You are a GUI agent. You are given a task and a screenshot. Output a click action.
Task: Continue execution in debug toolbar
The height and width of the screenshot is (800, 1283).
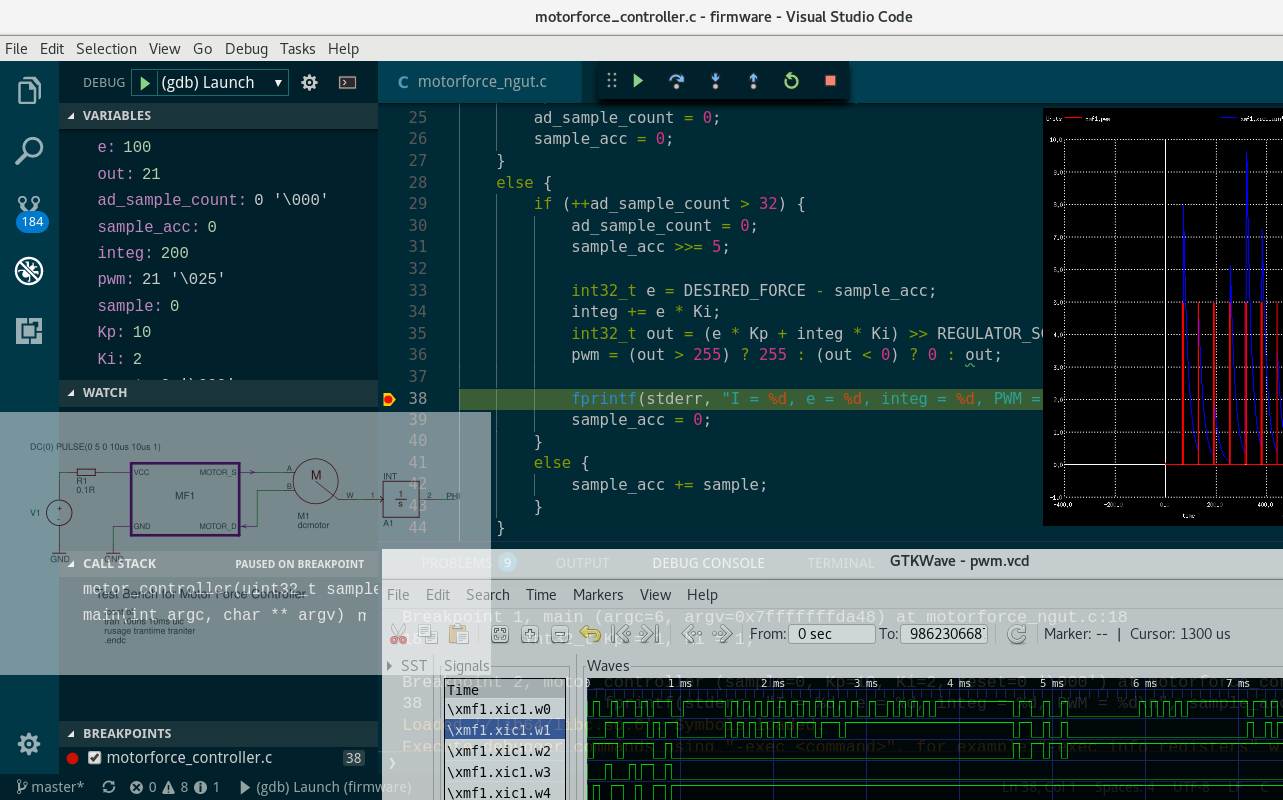tap(638, 81)
